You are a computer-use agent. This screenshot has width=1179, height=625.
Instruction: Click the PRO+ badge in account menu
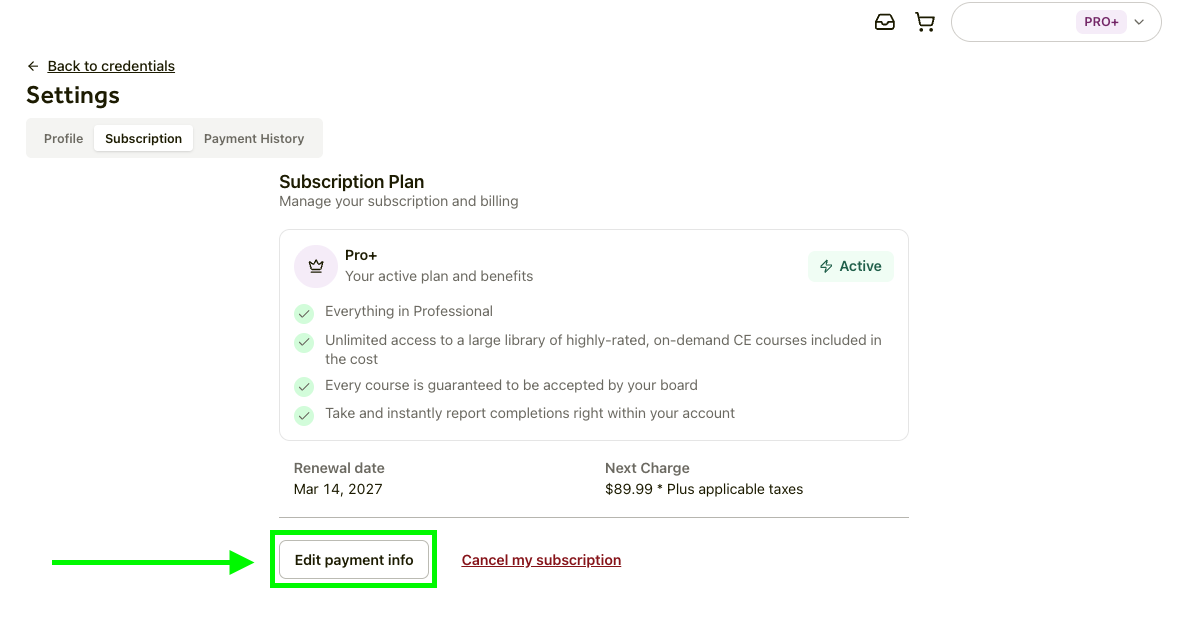tap(1101, 22)
